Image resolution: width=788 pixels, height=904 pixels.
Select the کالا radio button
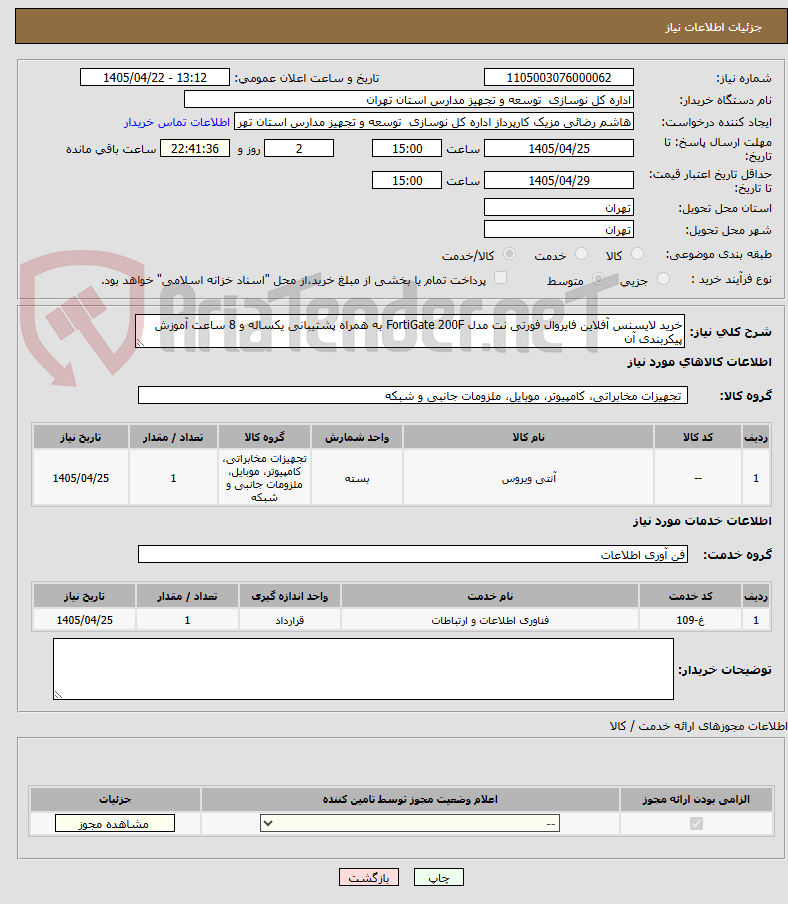click(x=638, y=254)
